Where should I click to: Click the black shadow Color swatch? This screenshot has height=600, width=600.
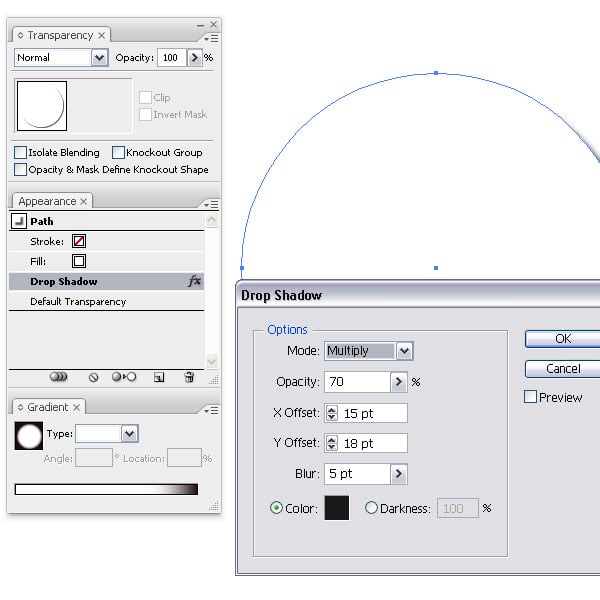337,508
